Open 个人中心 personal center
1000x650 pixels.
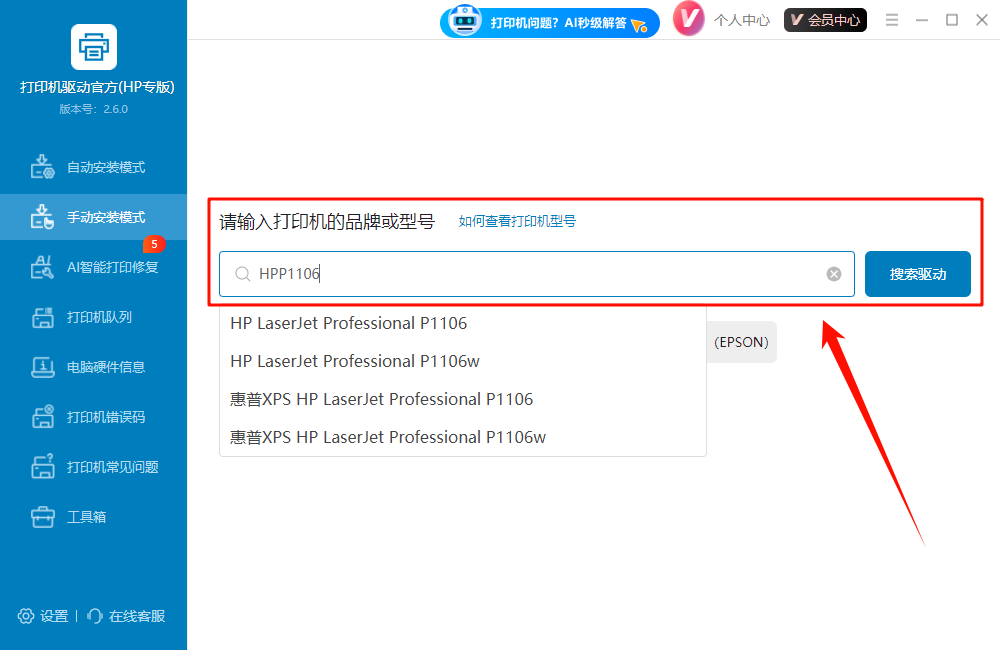coord(741,19)
